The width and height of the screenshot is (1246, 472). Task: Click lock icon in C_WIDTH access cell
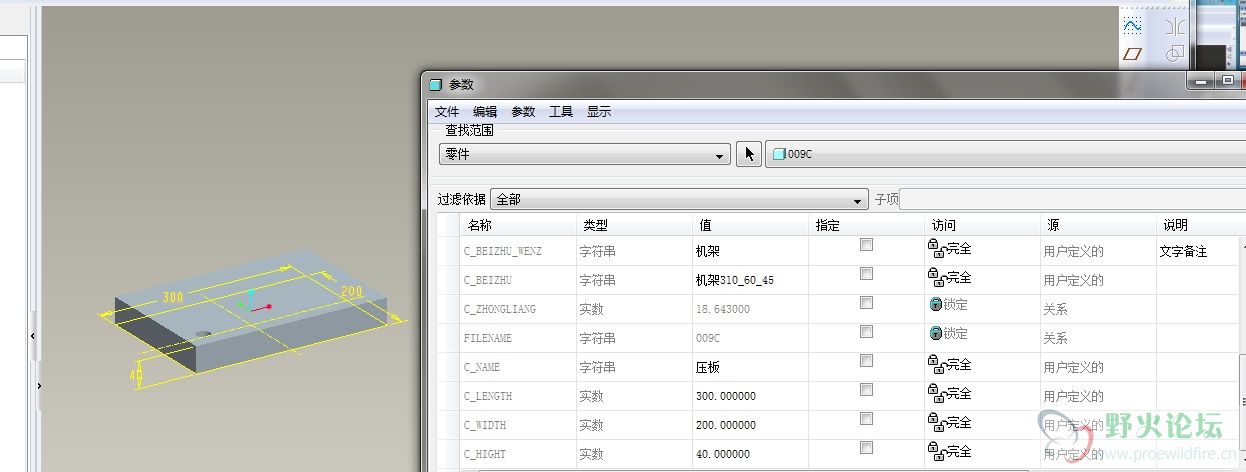pyautogui.click(x=937, y=422)
